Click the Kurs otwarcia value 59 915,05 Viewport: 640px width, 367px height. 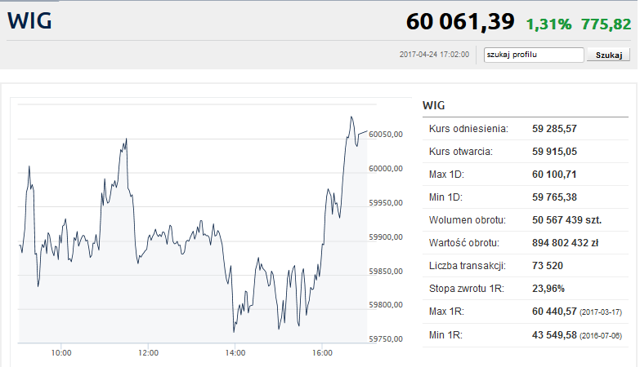(554, 152)
